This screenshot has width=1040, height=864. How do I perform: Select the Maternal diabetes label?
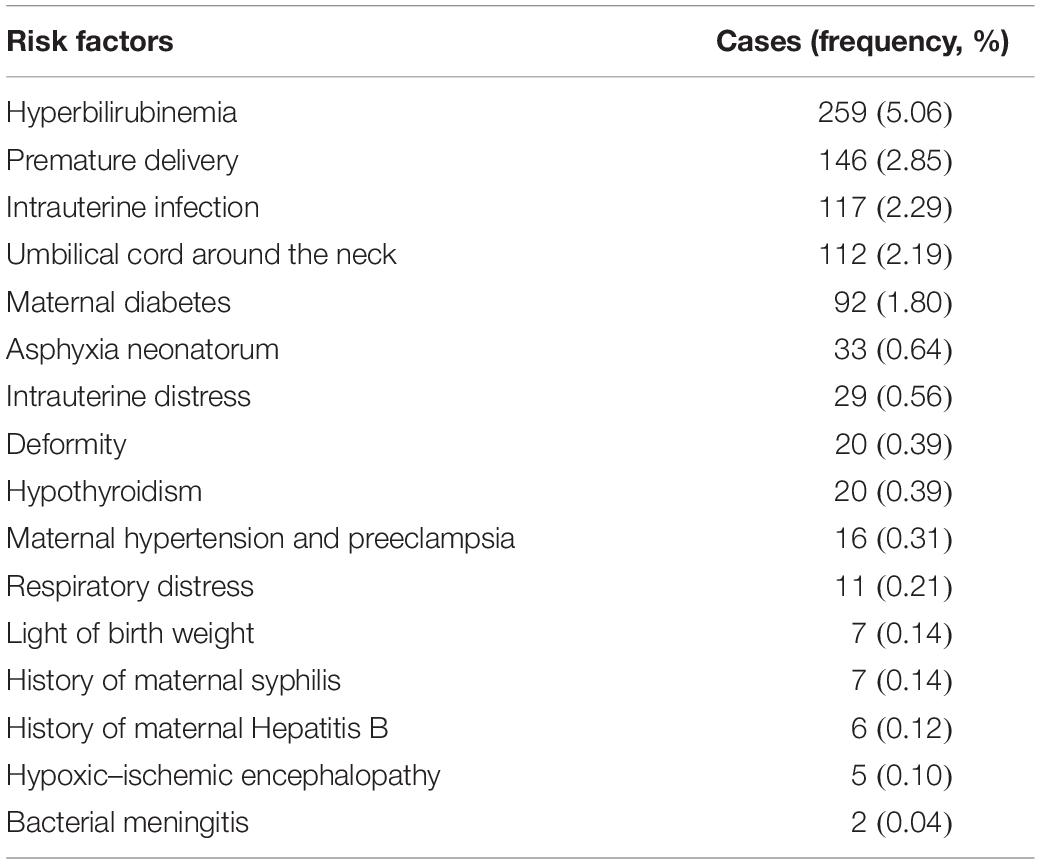119,302
